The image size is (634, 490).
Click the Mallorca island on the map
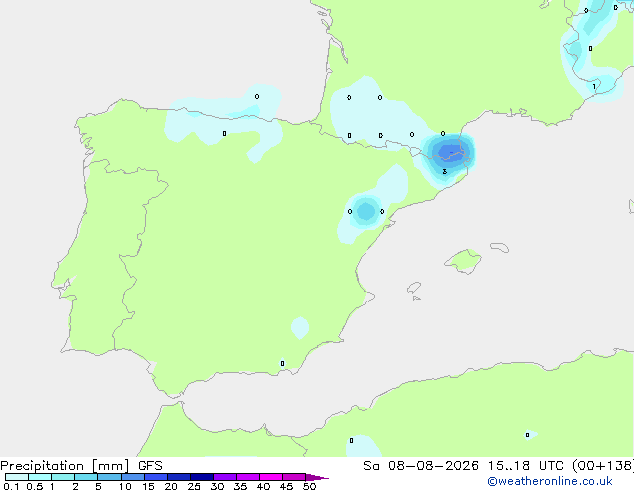click(463, 261)
